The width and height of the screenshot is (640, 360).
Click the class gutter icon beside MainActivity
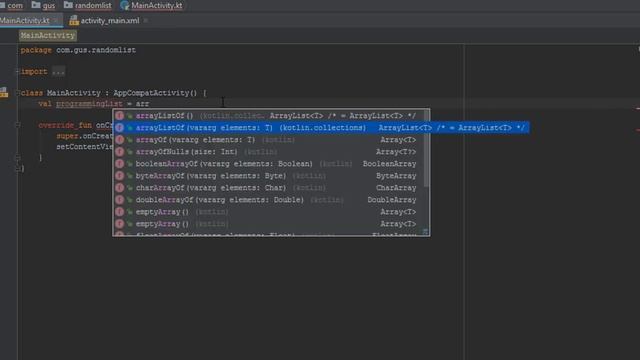point(4,93)
